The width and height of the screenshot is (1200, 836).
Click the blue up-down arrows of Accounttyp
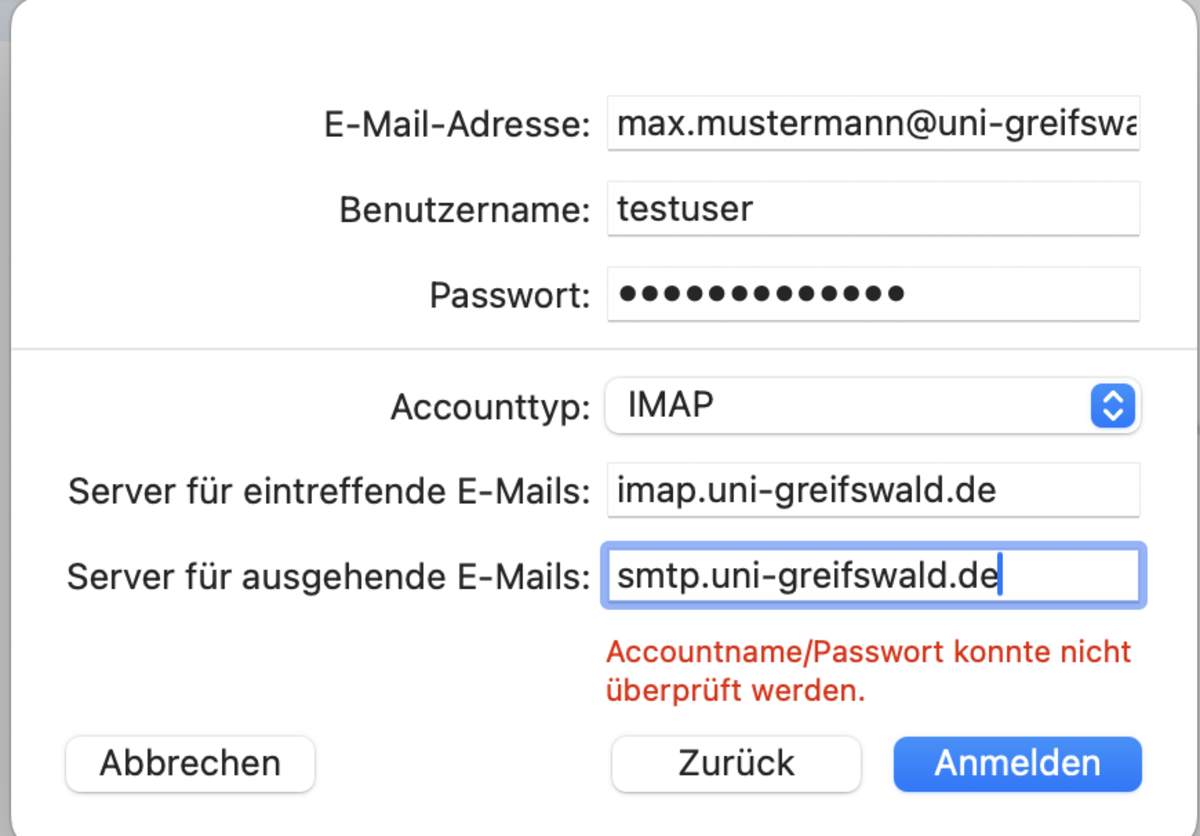tap(1112, 406)
